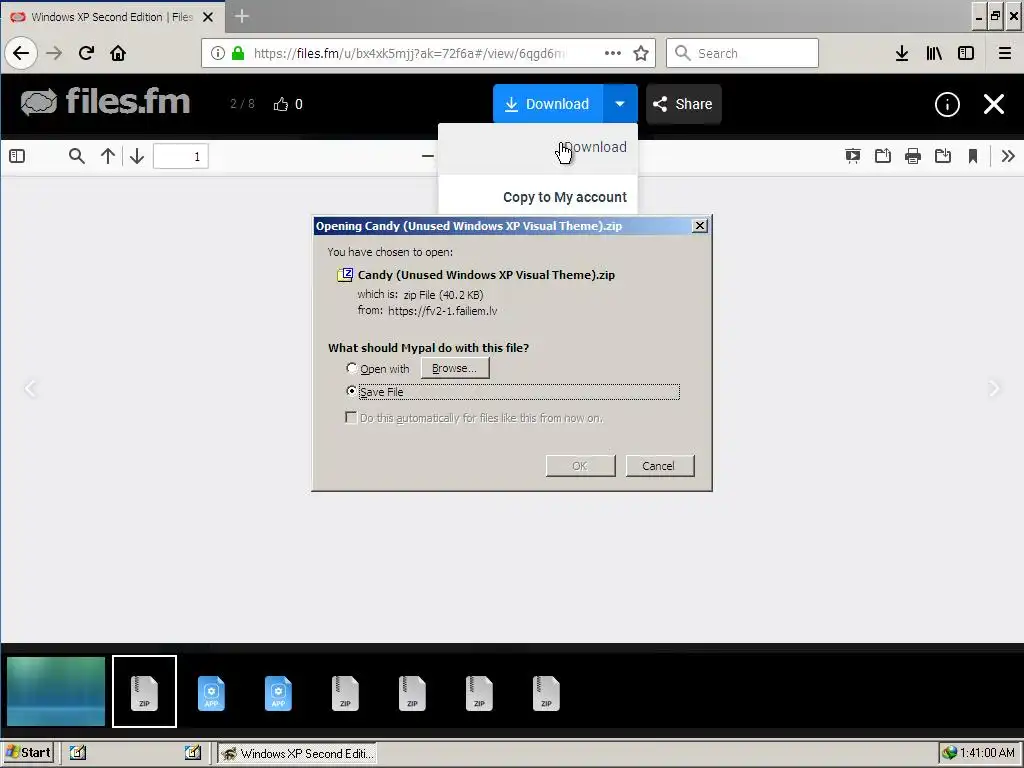
Task: Open the teal image thumbnail
Action: point(56,691)
